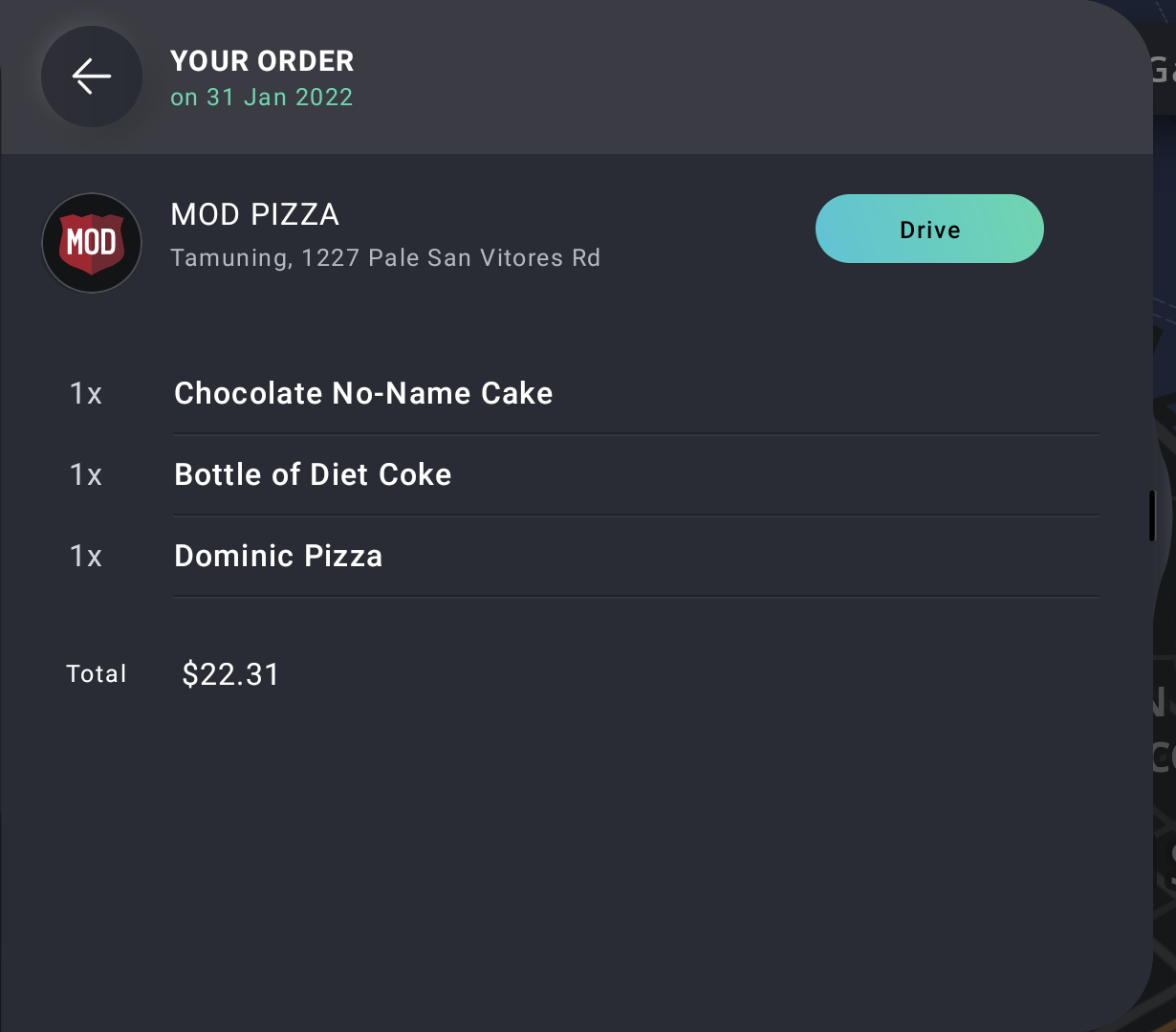
Task: Click the divider below Dominic Pizza
Action: coord(636,597)
